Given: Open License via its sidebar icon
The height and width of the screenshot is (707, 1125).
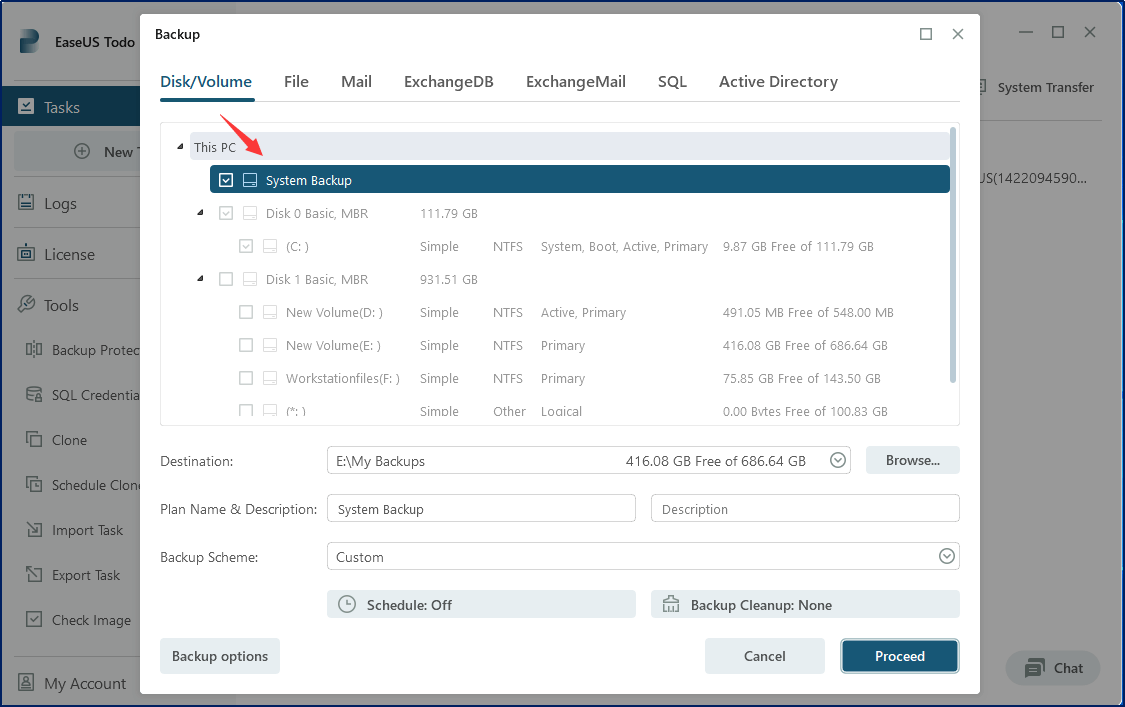Looking at the screenshot, I should click(x=27, y=254).
